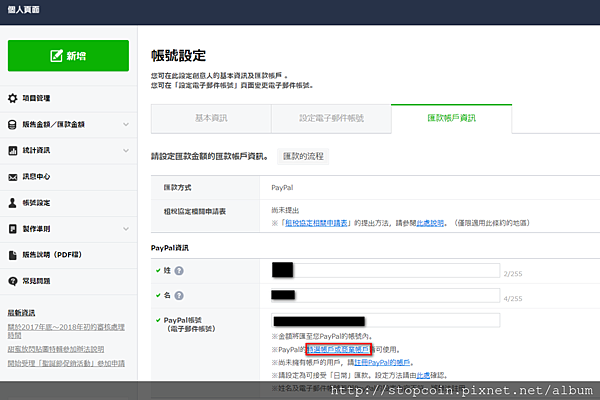The image size is (600, 400).
Task: Click the 此處 link for daily remittance setup
Action: coord(423,375)
